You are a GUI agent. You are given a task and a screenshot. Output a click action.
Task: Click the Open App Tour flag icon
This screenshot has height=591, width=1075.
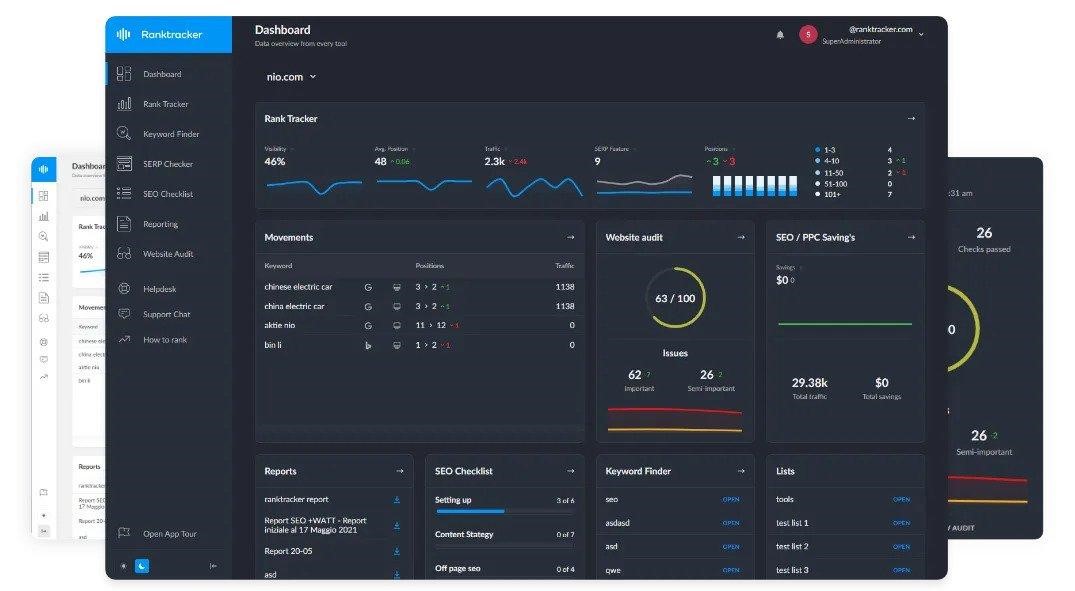[124, 533]
